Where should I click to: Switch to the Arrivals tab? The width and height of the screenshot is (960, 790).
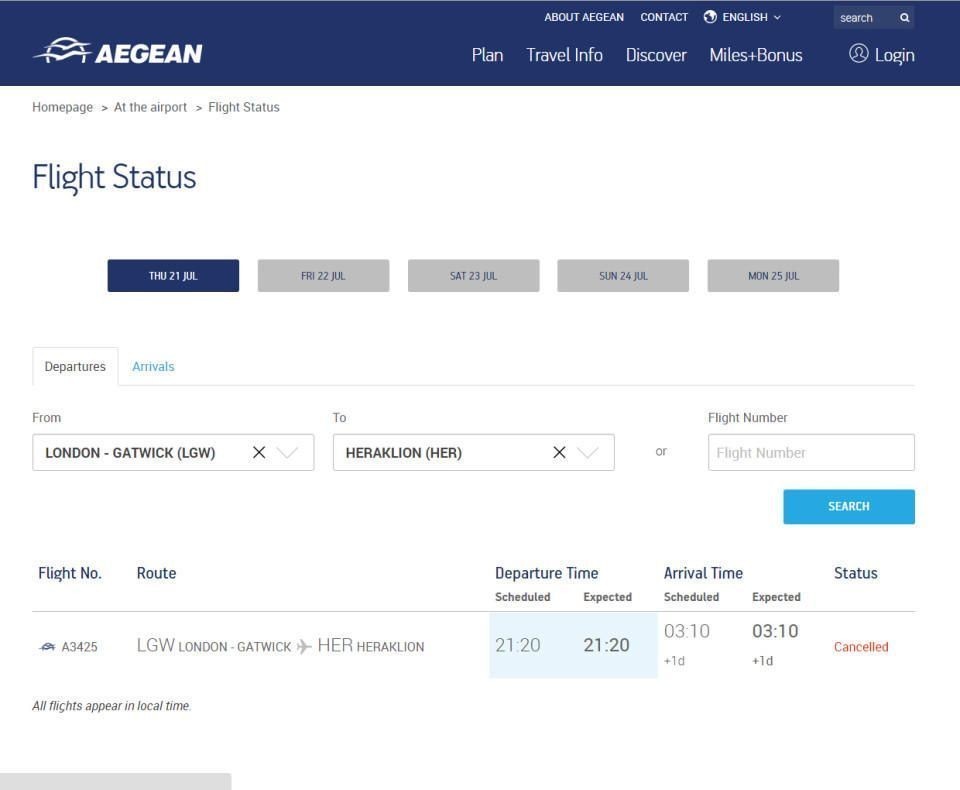[x=153, y=366]
